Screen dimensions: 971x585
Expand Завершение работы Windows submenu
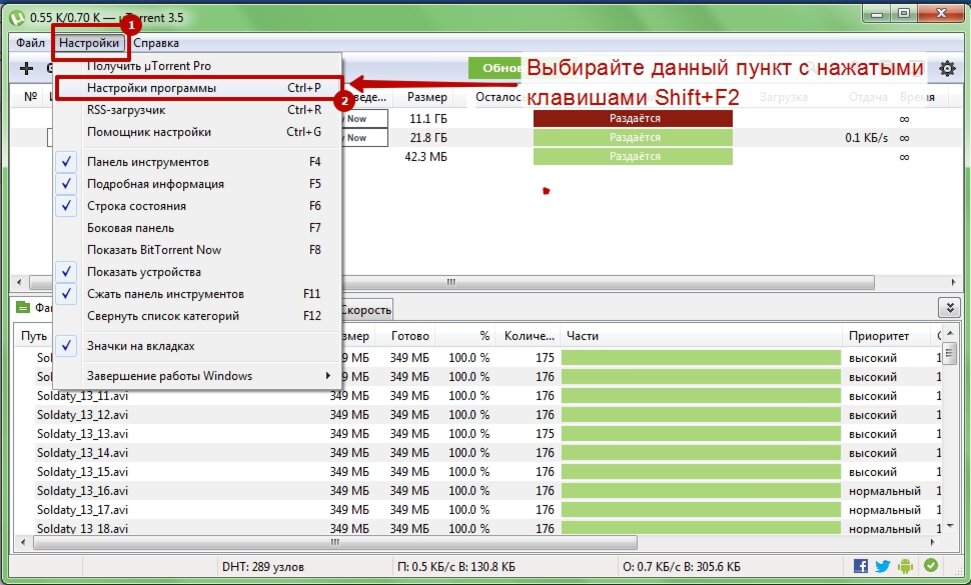tap(197, 376)
